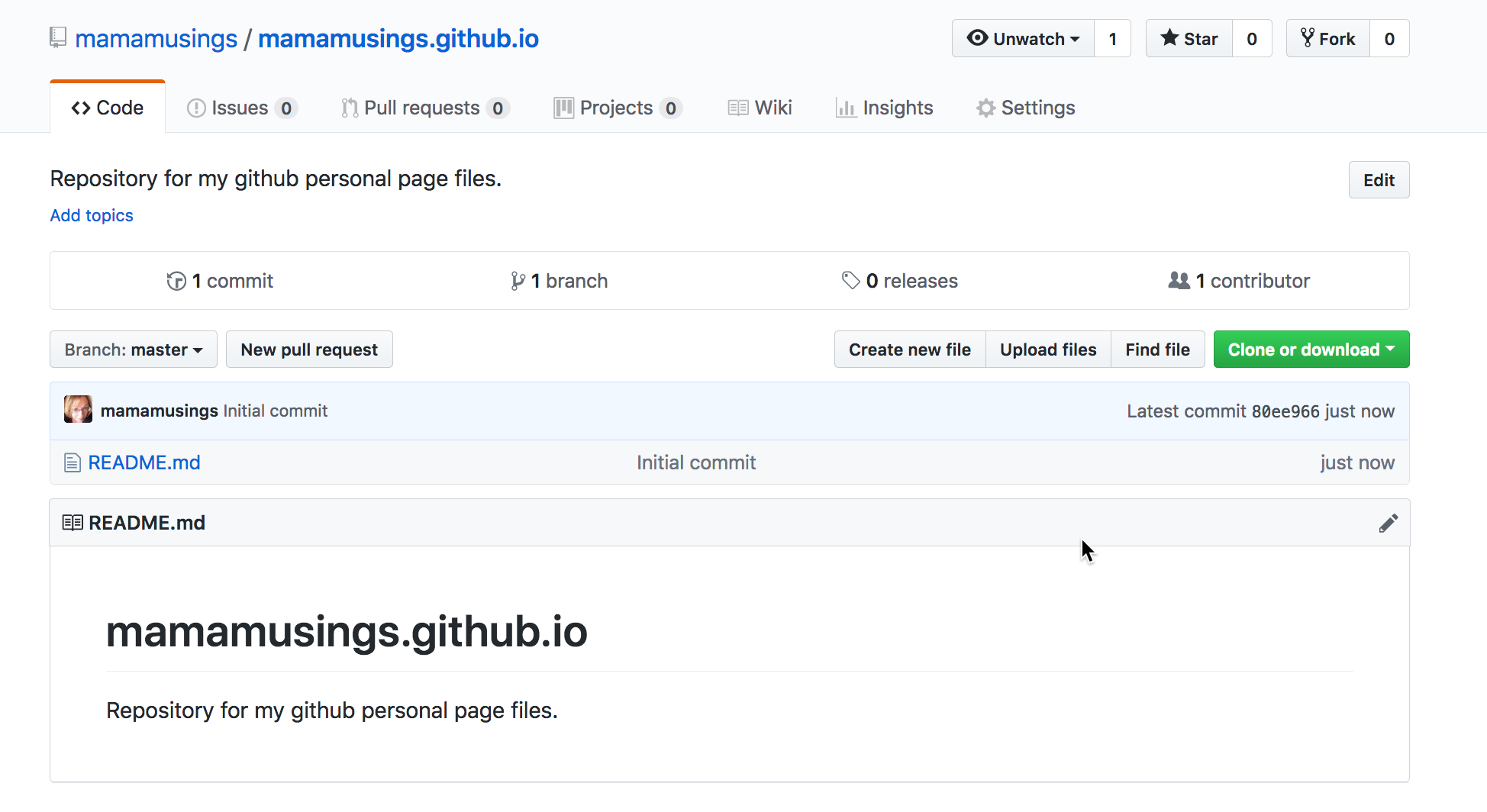Click Edit to change the description
This screenshot has width=1487, height=812.
tap(1379, 180)
